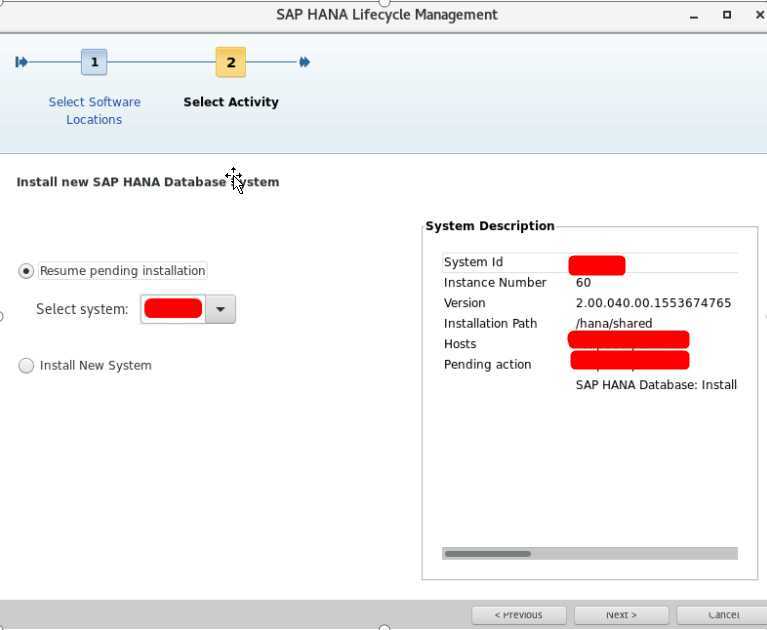Viewport: 767px width, 630px height.
Task: Open the Select system dropdown arrow
Action: 221,309
